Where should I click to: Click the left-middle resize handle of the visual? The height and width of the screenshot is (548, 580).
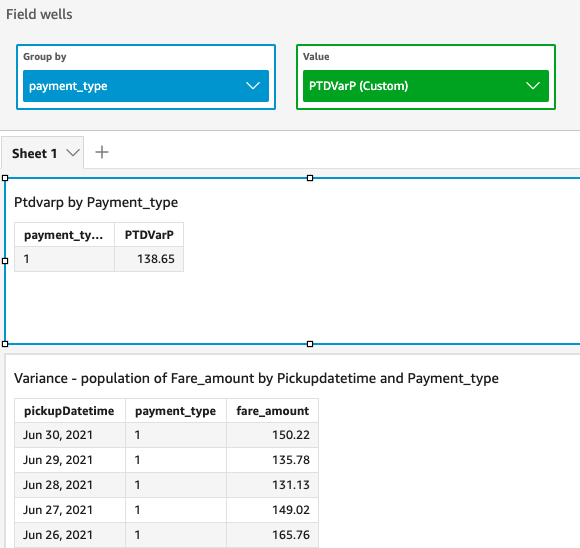5,261
